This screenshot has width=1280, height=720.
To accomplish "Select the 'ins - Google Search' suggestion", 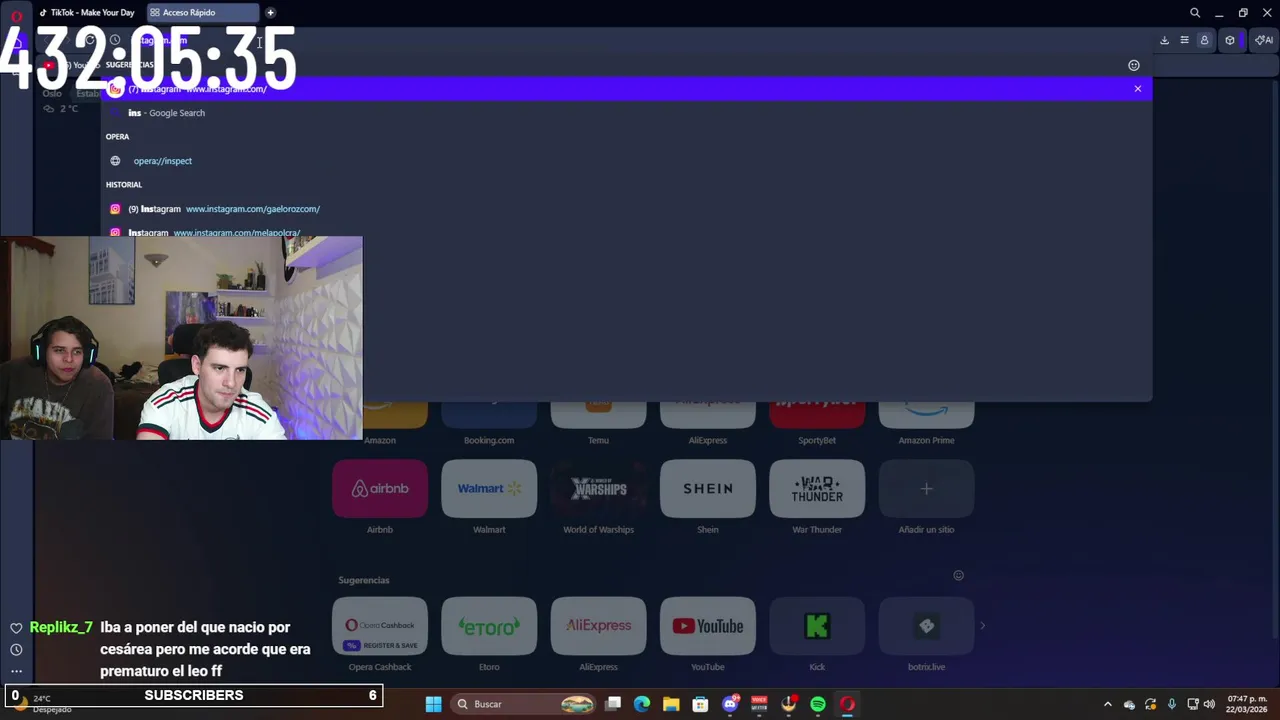I will tap(627, 113).
